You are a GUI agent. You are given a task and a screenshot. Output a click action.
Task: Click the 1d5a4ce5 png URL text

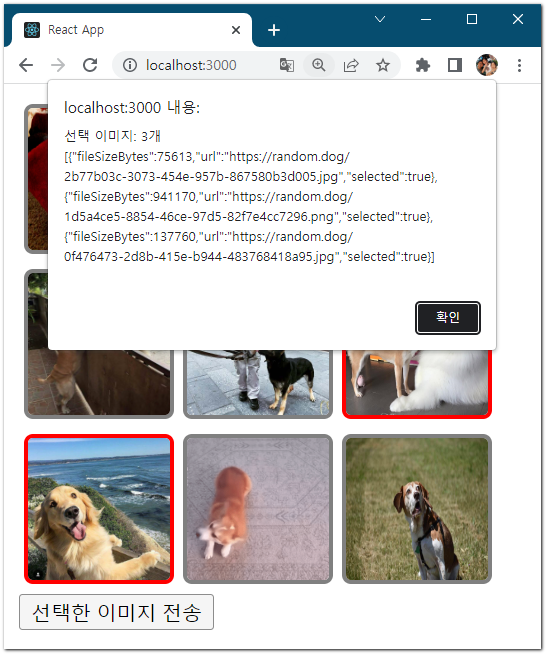[199, 216]
